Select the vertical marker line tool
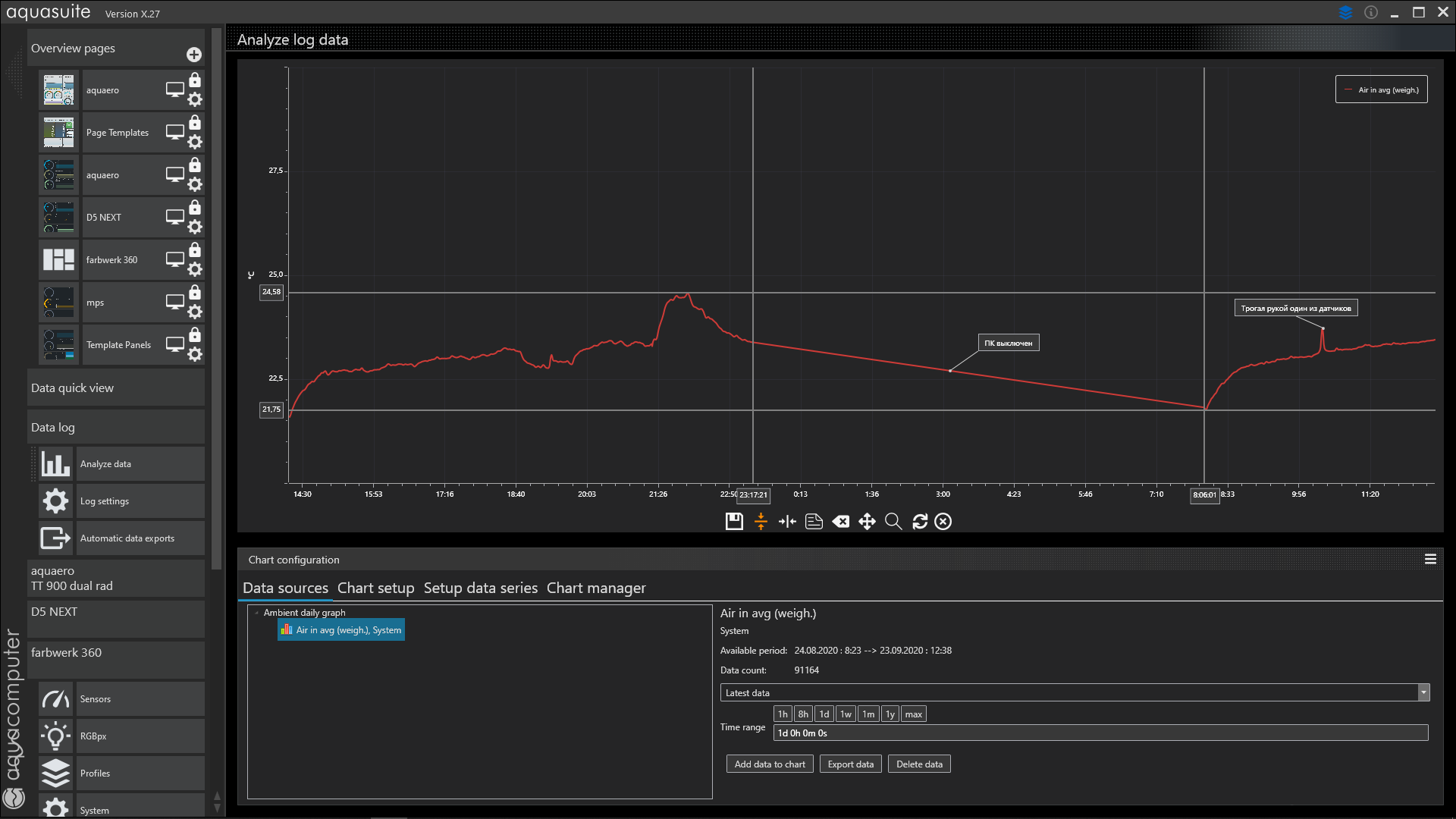 [787, 522]
